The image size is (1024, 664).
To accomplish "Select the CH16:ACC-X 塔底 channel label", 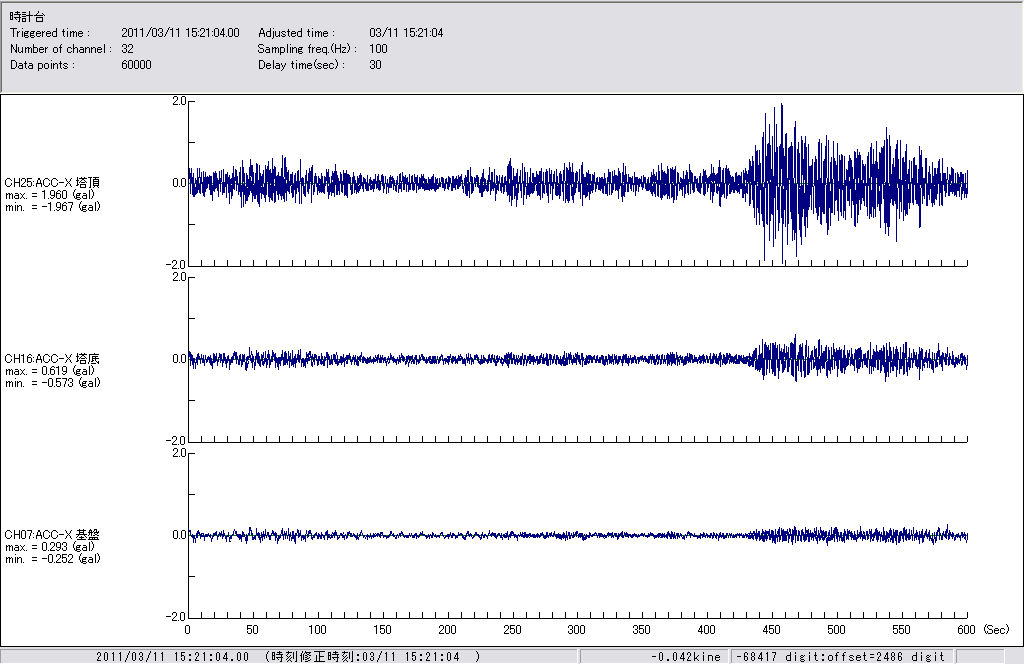I will point(52,359).
